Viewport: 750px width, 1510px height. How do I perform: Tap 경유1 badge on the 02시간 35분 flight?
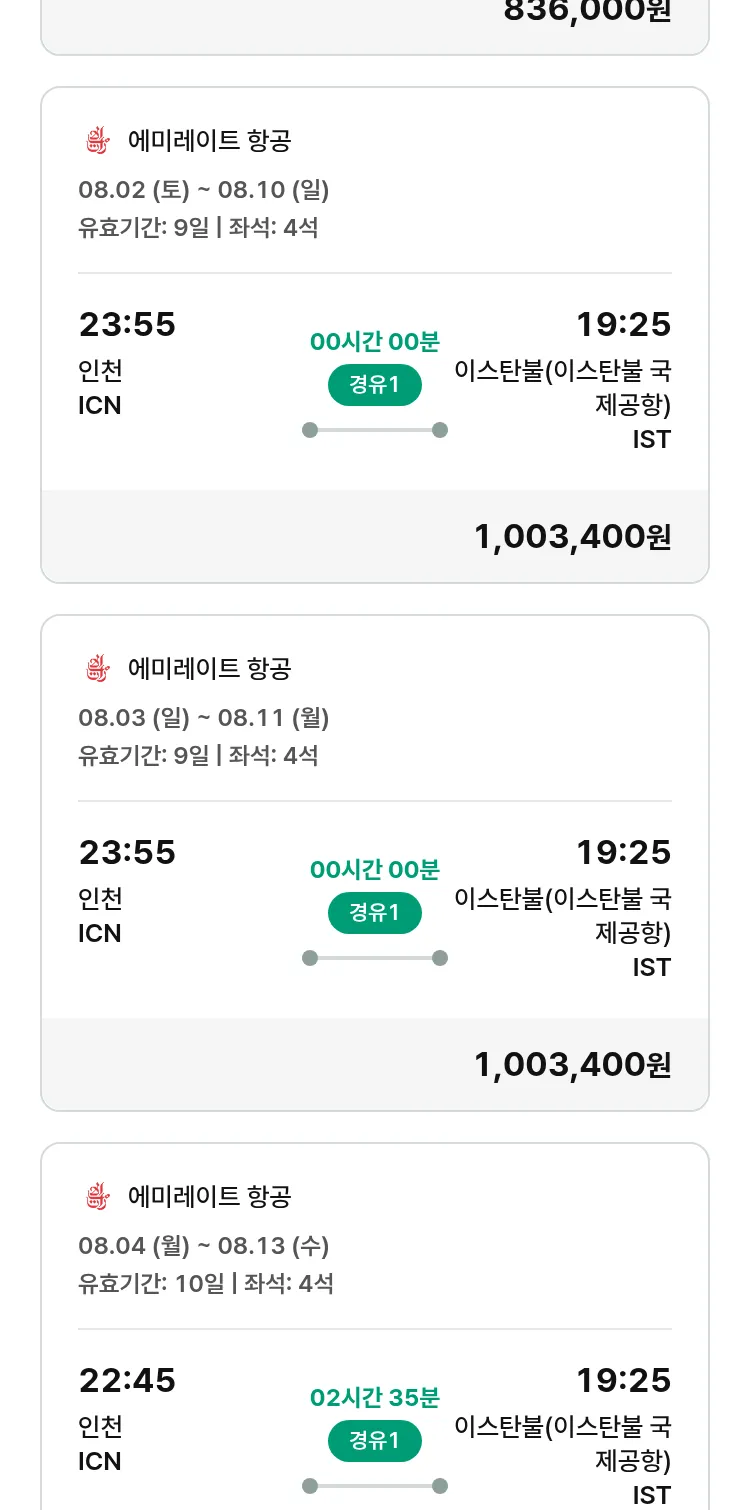[x=374, y=1441]
